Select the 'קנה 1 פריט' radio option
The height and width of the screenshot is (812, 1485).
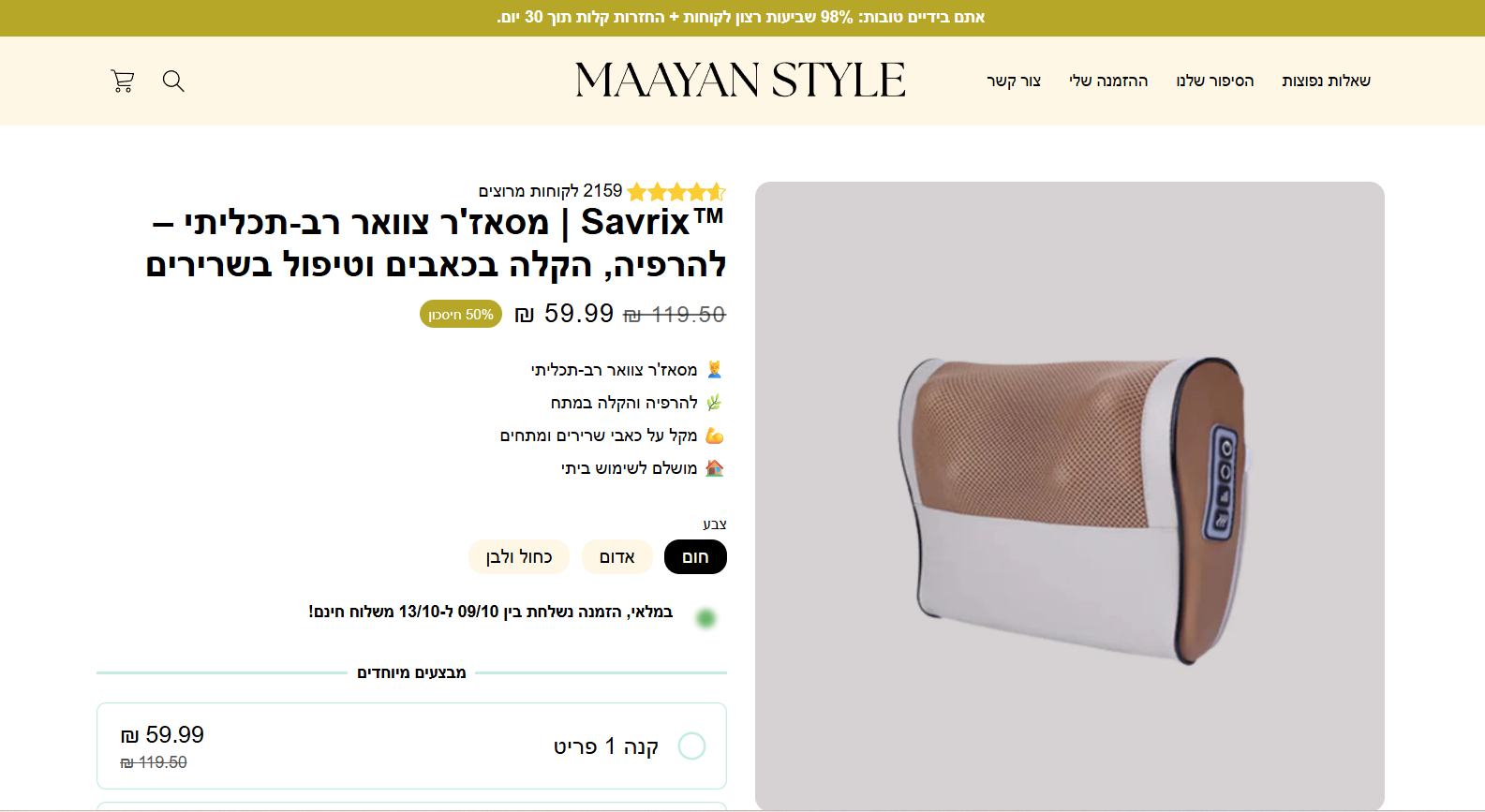coord(691,746)
